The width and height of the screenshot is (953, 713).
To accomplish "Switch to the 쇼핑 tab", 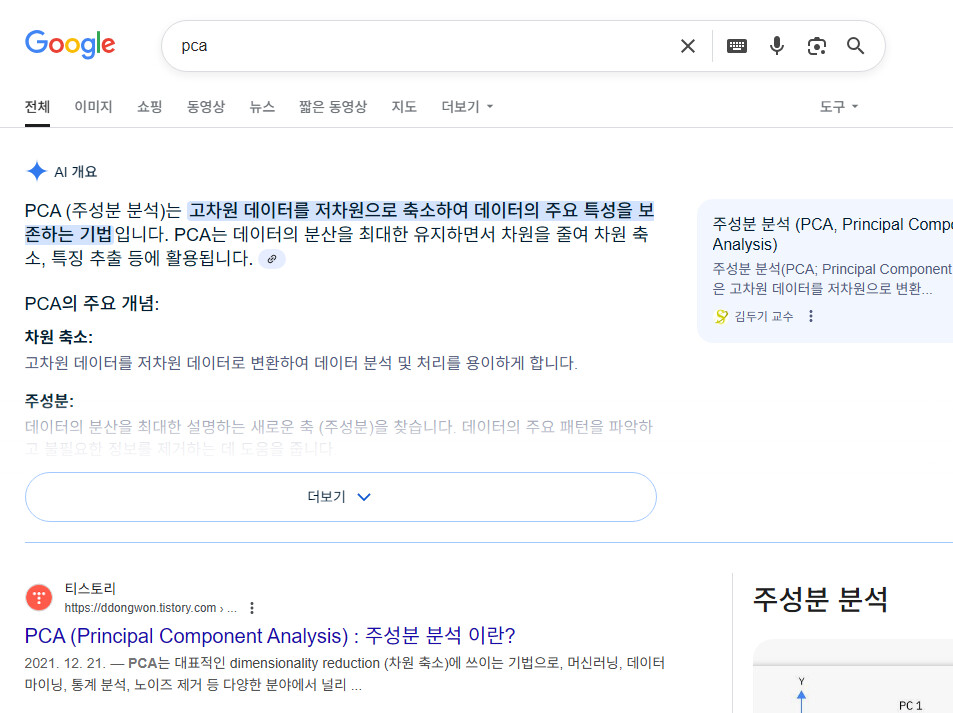I will click(x=149, y=107).
